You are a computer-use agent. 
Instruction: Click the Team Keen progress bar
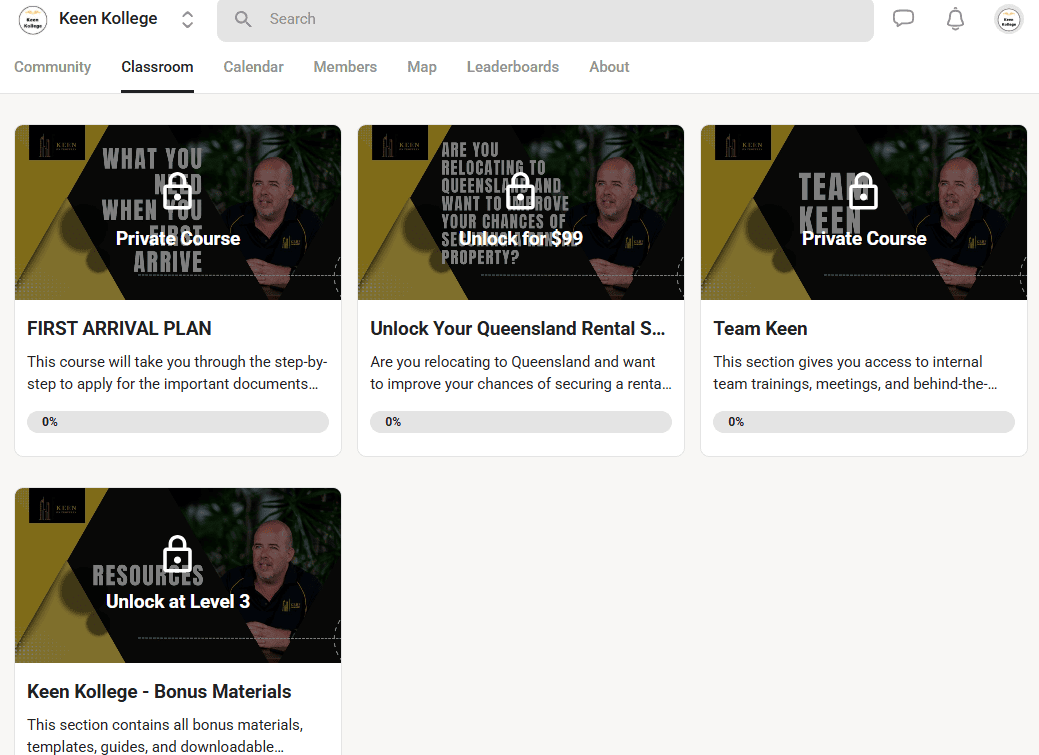click(863, 422)
